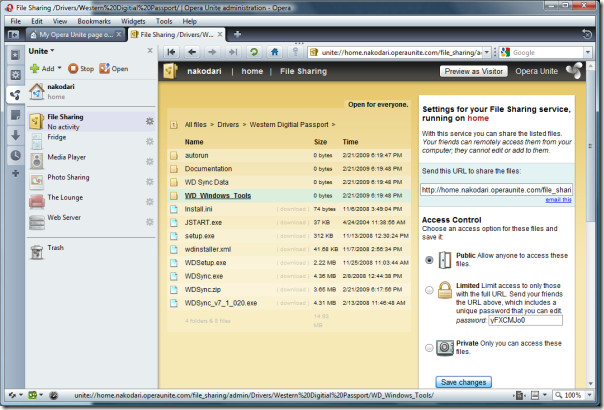Click the Fast Forward navigation button
This screenshot has height=410, width=604.
pyautogui.click(x=233, y=52)
